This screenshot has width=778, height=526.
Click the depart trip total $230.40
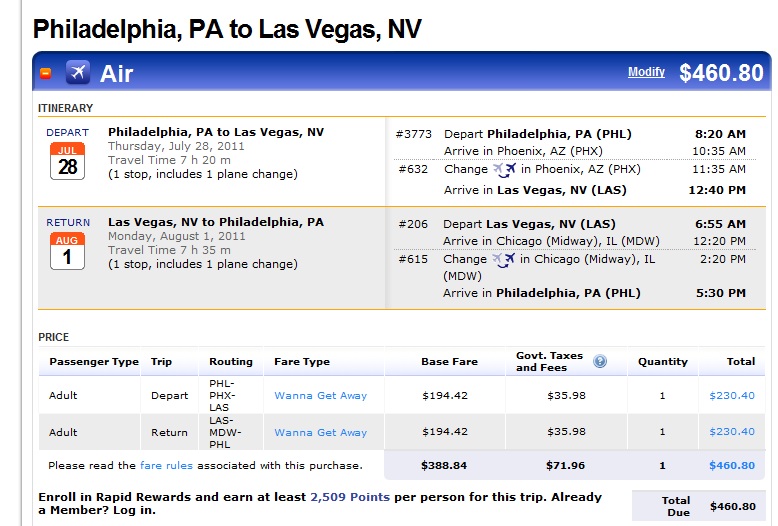pyautogui.click(x=732, y=395)
